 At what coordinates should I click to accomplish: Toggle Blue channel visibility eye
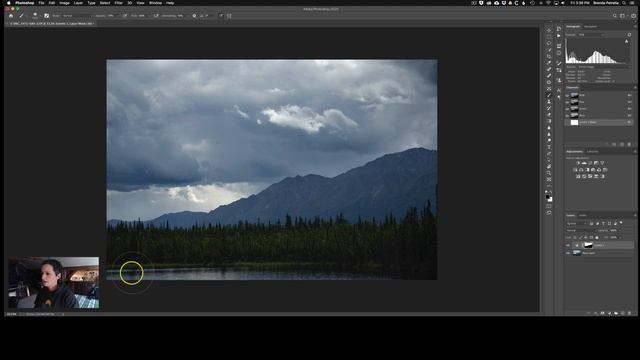coord(567,116)
